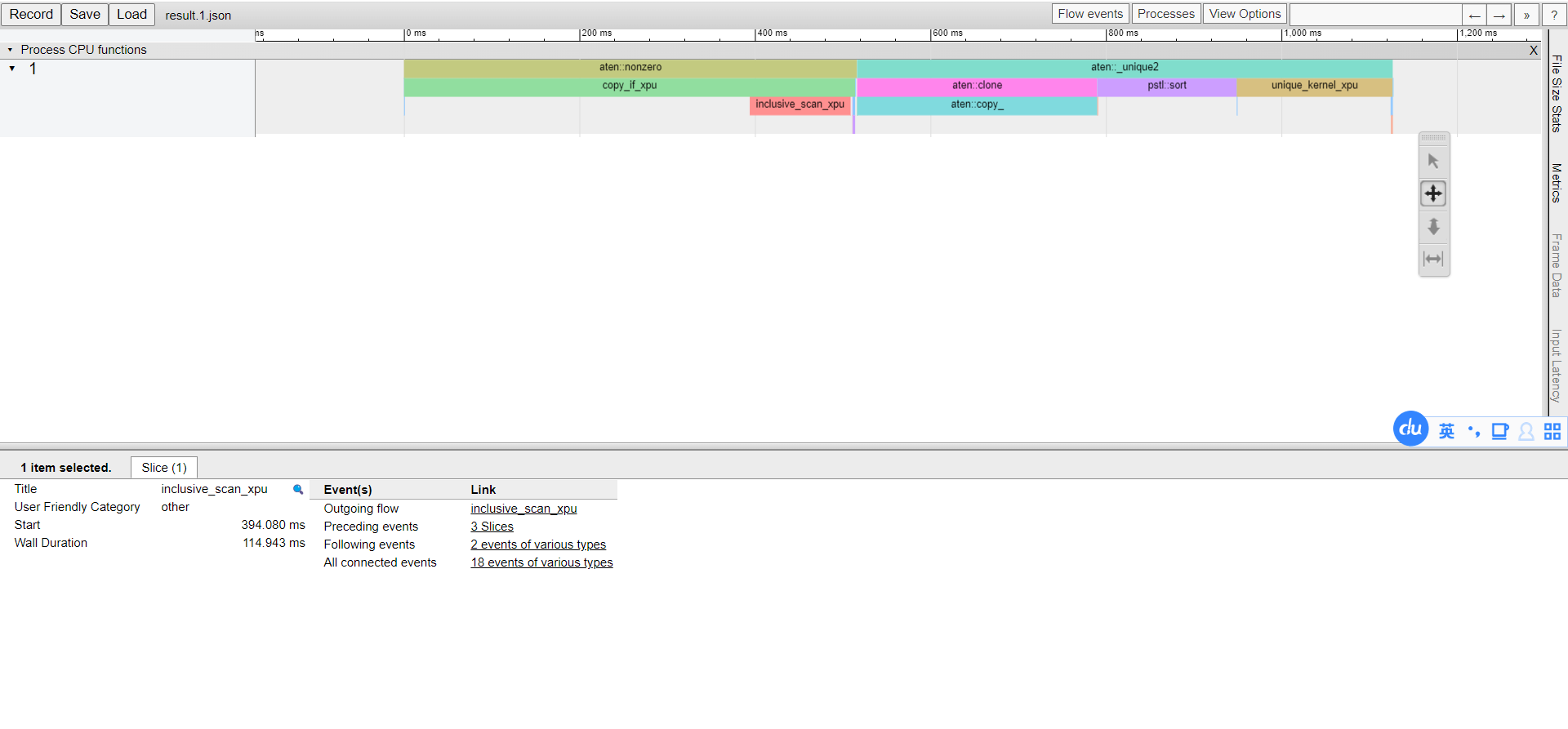Select the zoom mouse mode tool
Viewport: 1568px width, 729px height.
pos(1433,227)
